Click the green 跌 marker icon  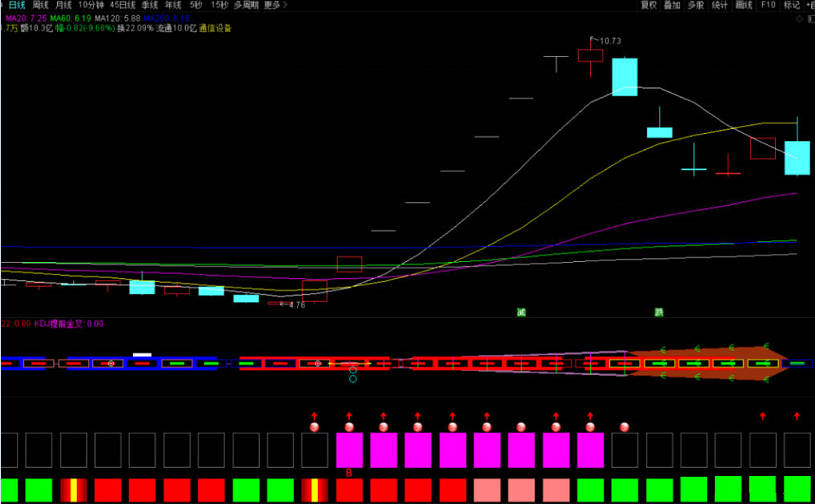tap(659, 312)
